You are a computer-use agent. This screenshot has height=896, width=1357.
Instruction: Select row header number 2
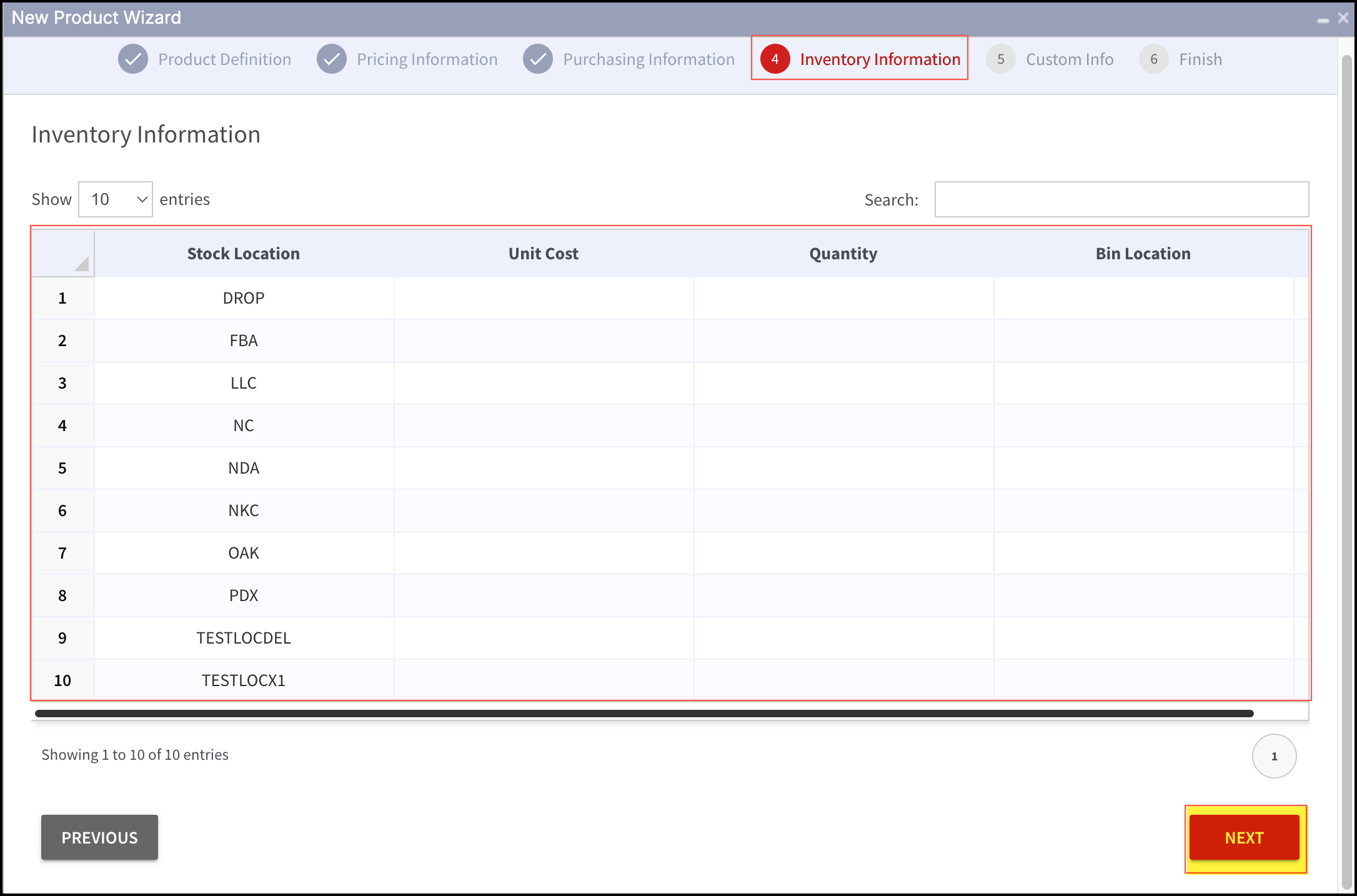[63, 341]
